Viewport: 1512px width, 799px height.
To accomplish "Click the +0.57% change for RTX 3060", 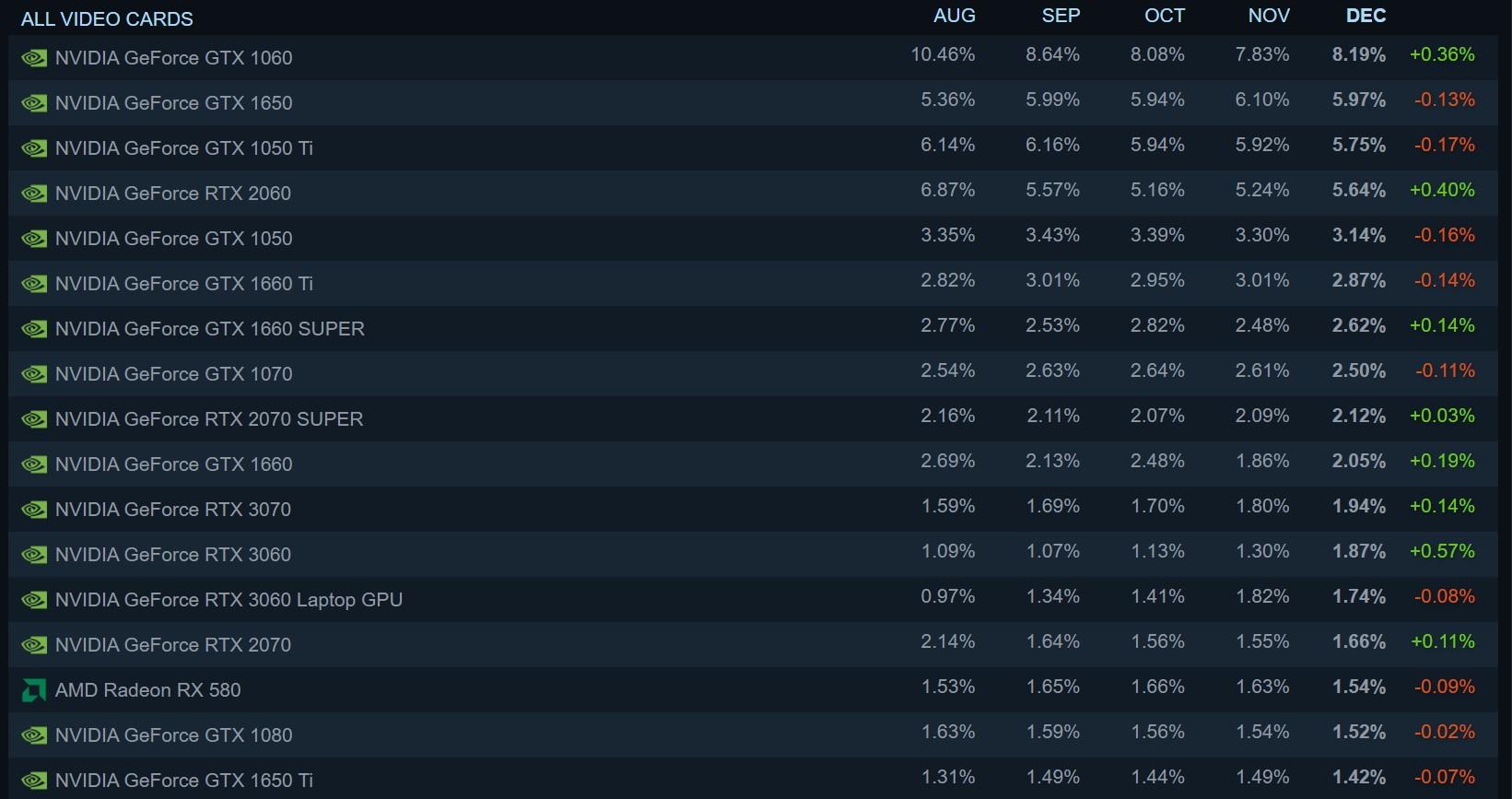I will coord(1442,551).
